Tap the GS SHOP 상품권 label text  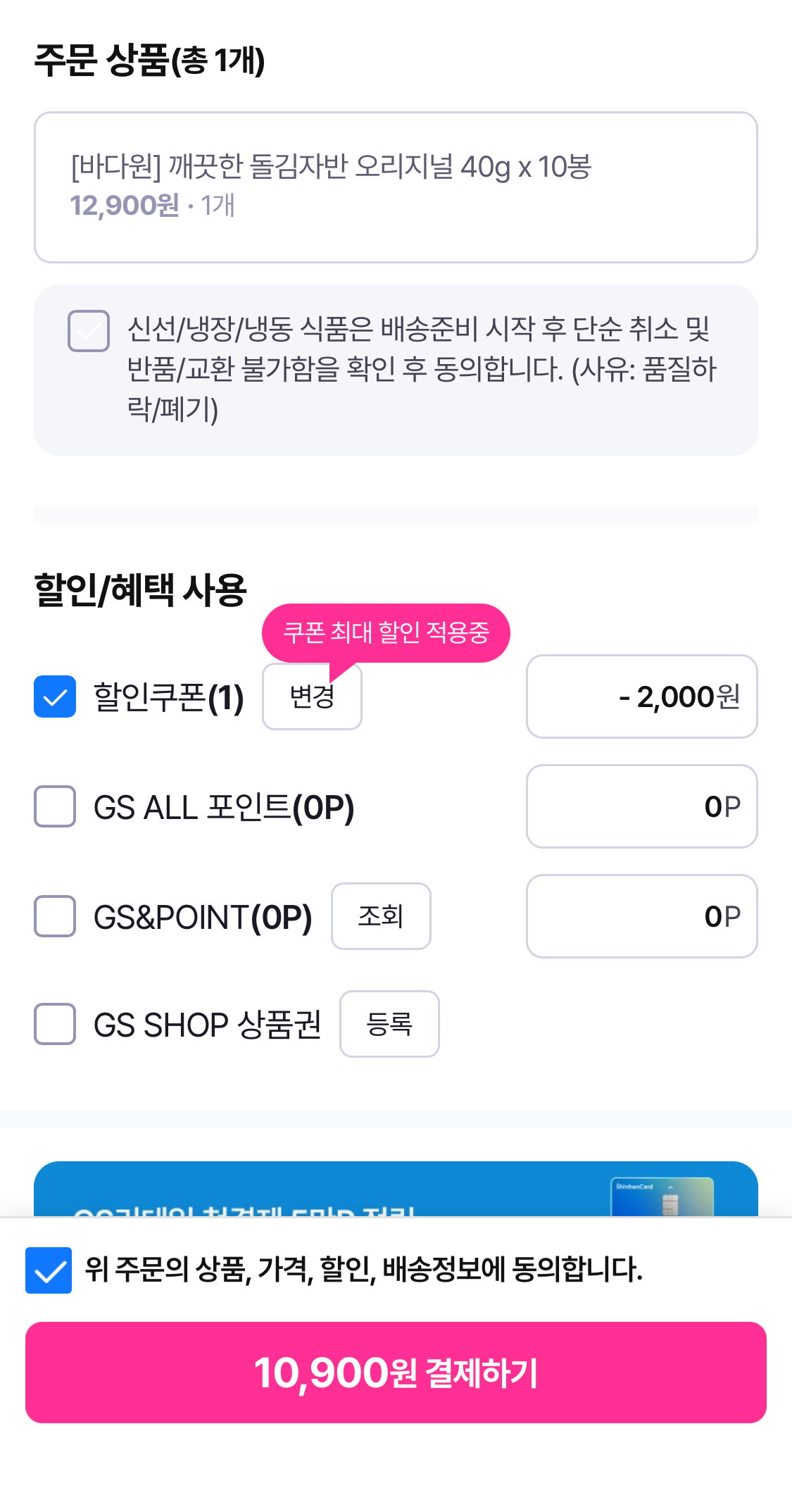208,1025
